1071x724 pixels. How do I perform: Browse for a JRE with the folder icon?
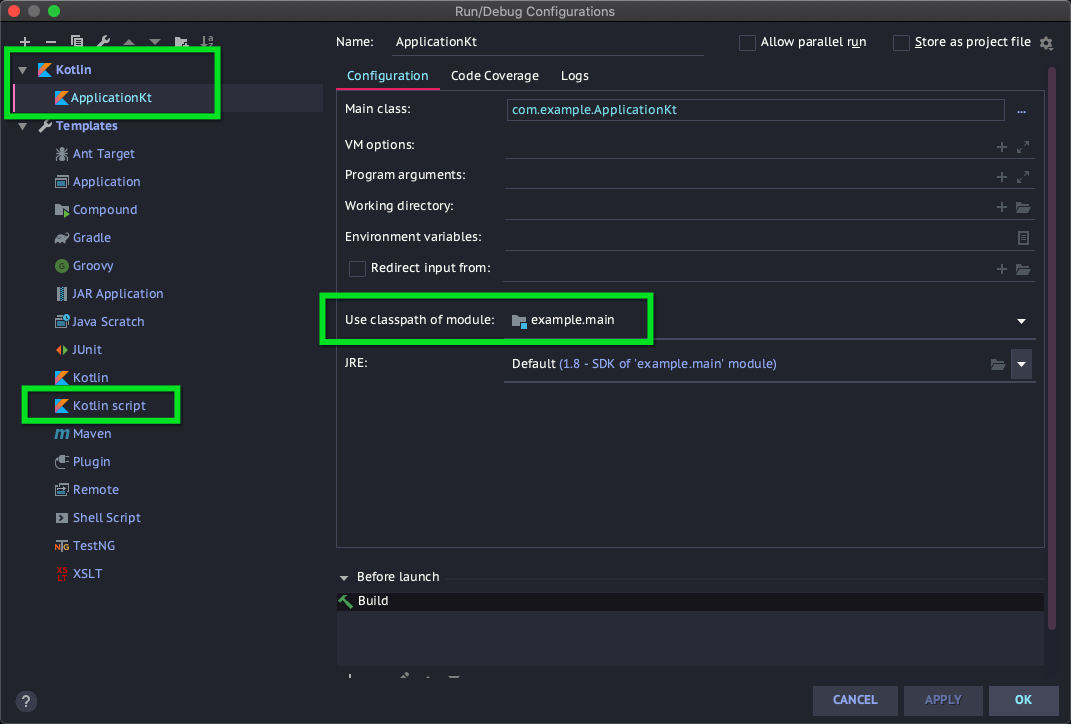pyautogui.click(x=998, y=364)
